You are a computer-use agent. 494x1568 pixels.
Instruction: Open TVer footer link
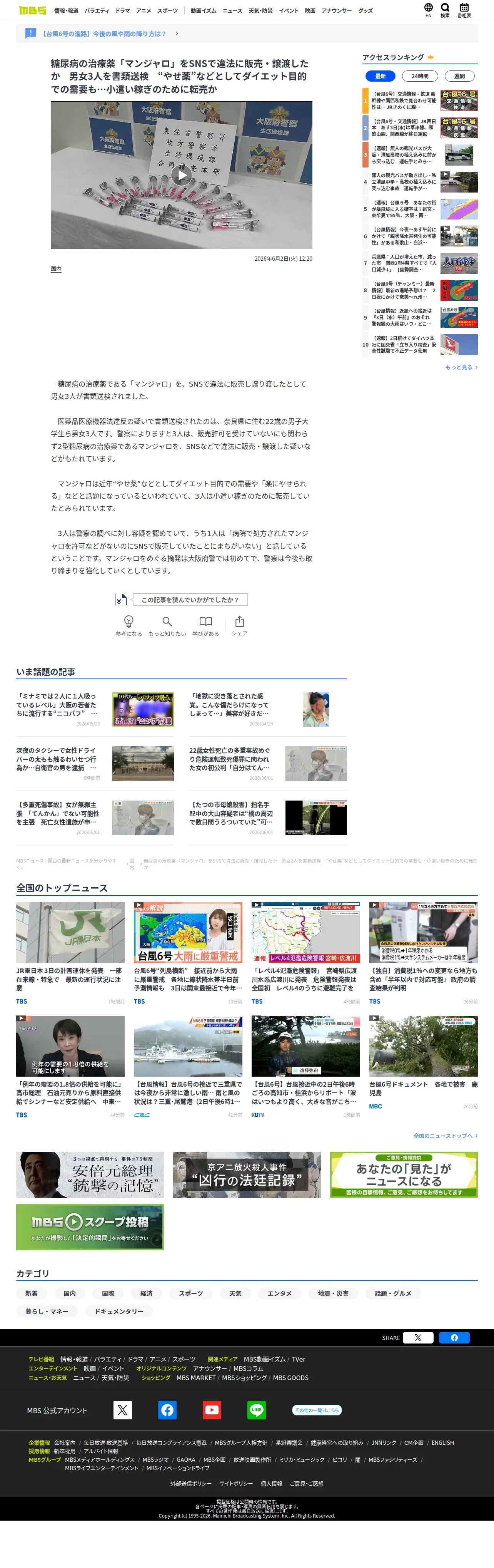[298, 1359]
